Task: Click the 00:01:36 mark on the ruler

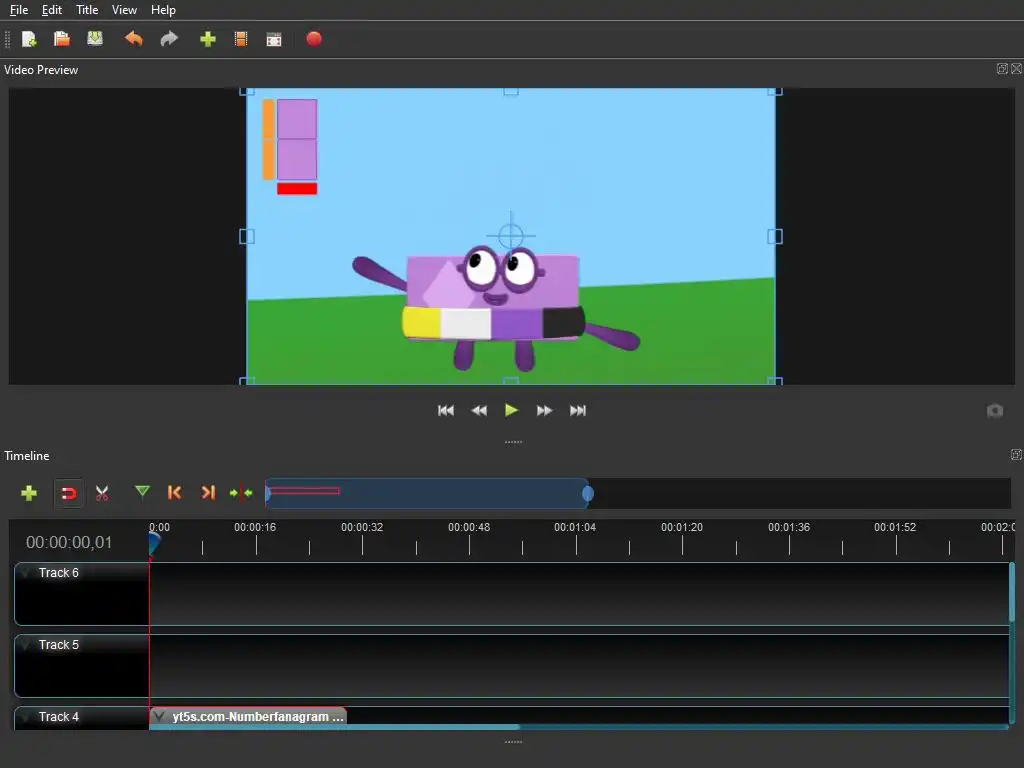Action: 789,527
